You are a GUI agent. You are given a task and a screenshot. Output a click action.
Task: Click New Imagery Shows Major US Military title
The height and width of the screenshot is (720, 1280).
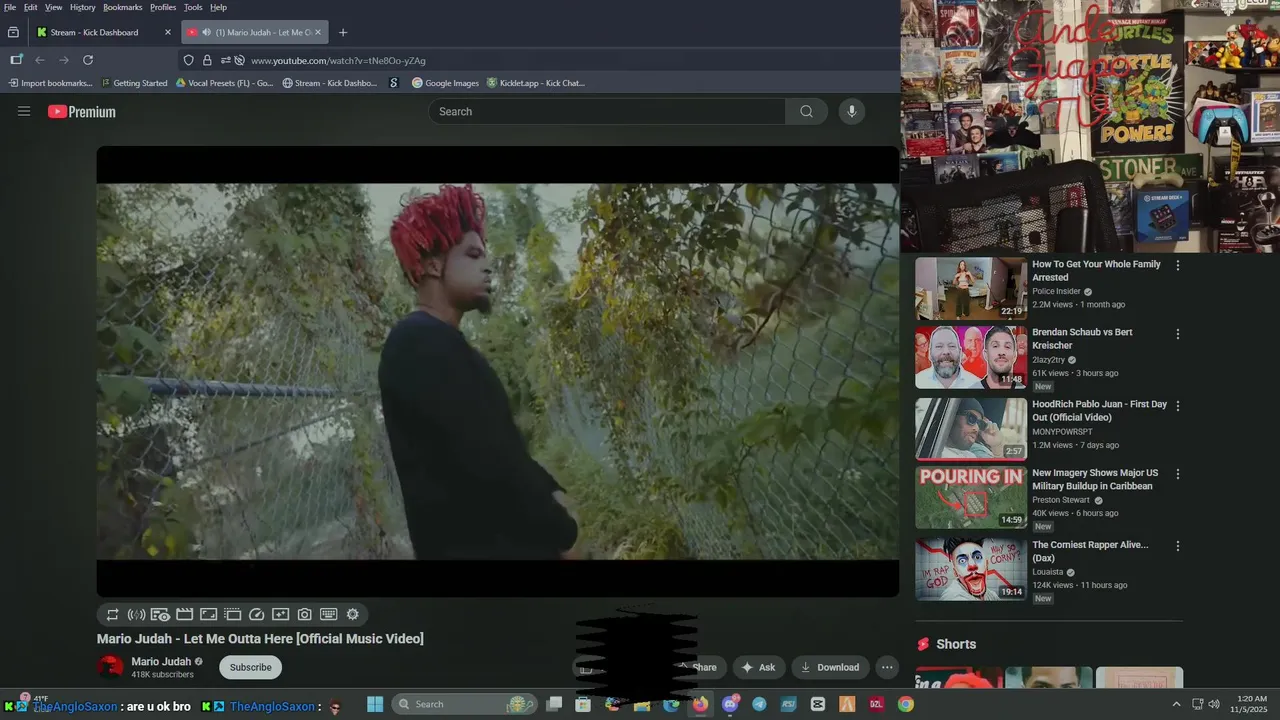1095,479
